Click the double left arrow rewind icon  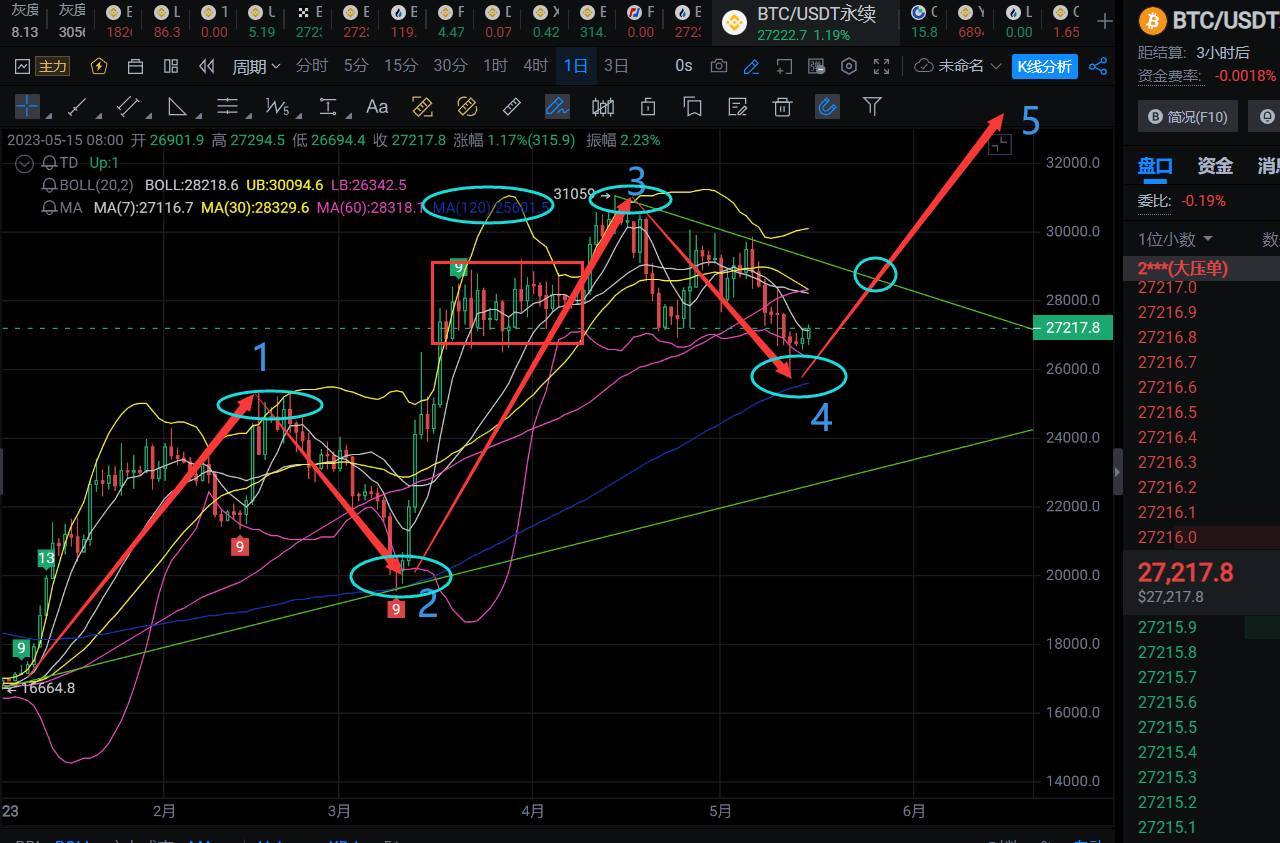click(x=207, y=66)
